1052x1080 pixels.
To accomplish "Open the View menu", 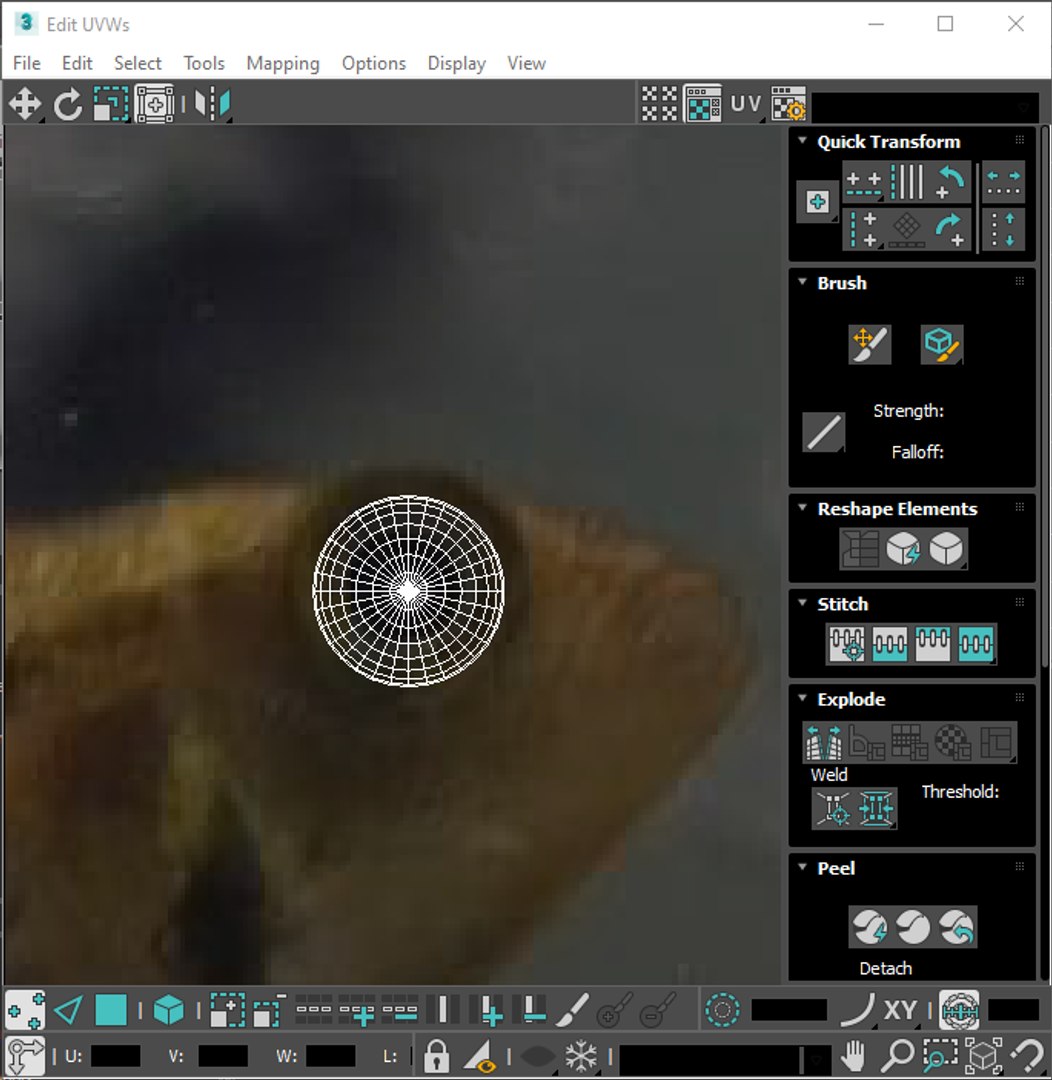I will pyautogui.click(x=527, y=63).
